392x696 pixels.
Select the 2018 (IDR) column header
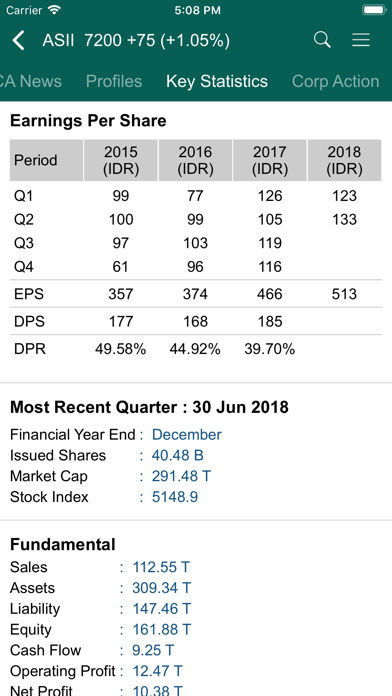344,160
